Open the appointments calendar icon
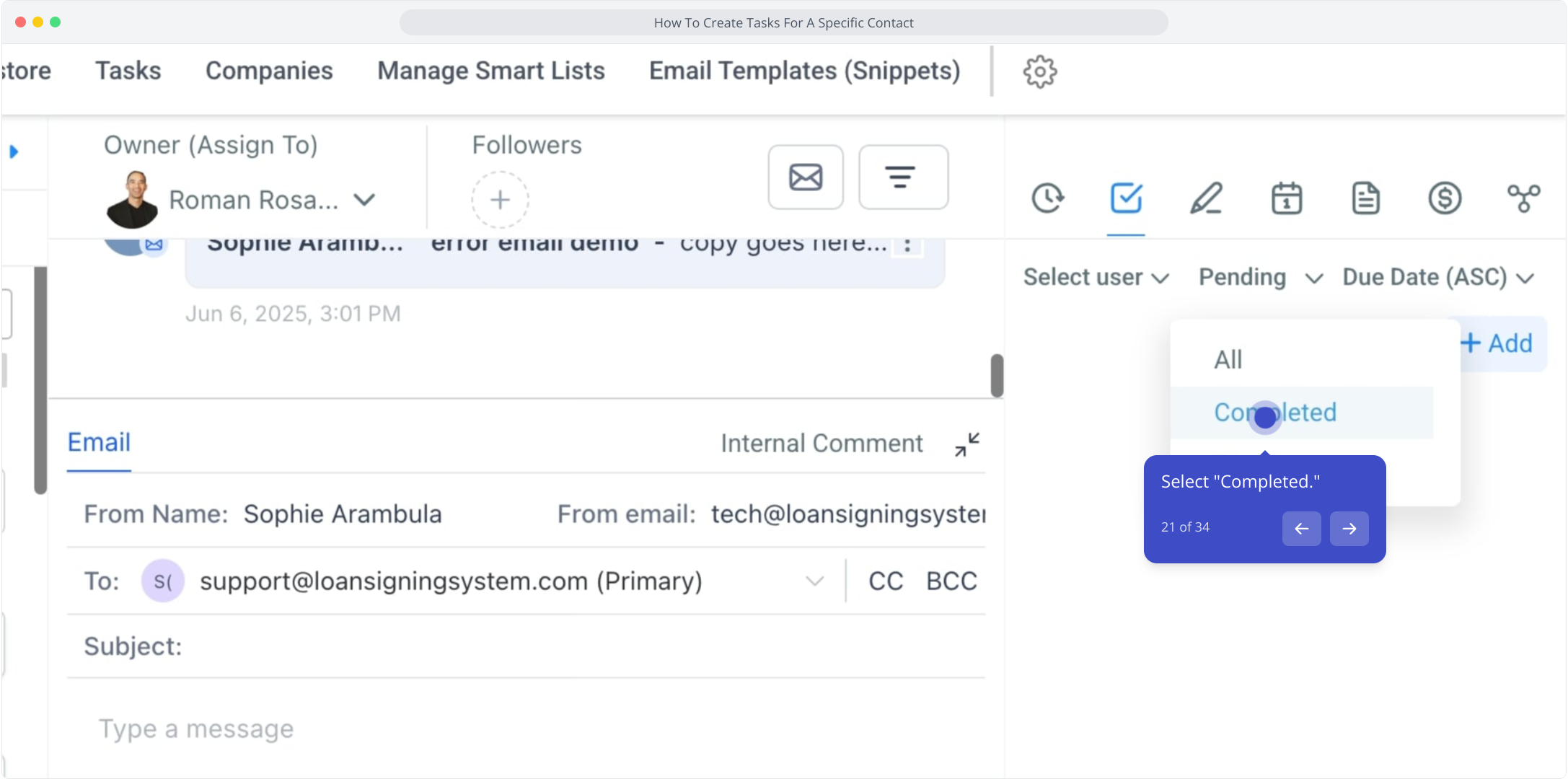 1286,198
